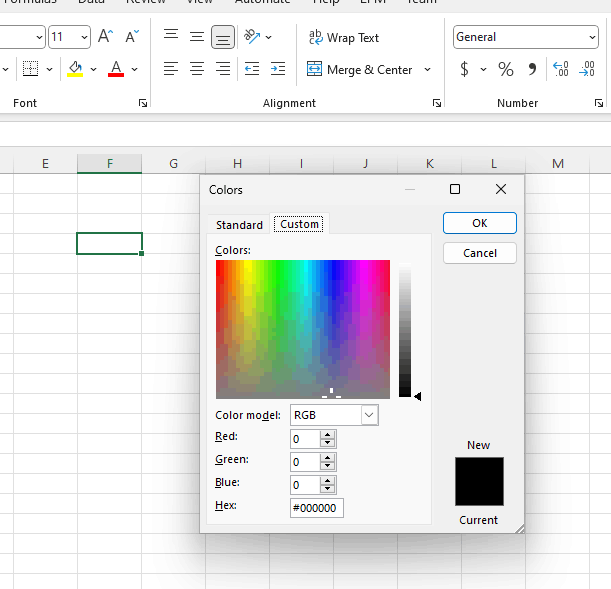This screenshot has height=589, width=611.
Task: Switch to the Standard colors tab
Action: click(239, 225)
